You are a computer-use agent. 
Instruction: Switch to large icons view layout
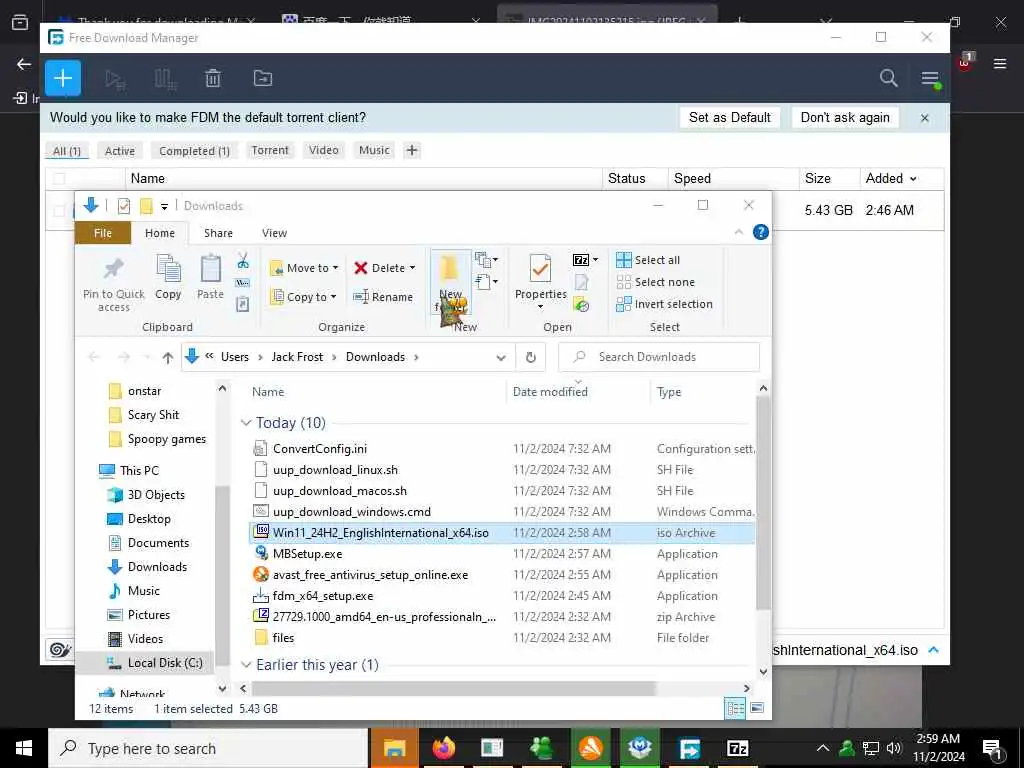tap(757, 709)
